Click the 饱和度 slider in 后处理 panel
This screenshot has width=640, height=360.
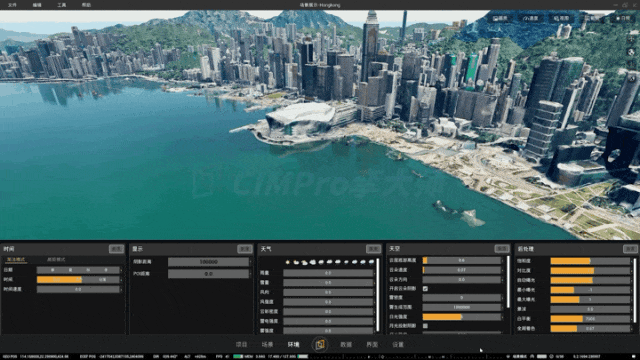point(590,261)
